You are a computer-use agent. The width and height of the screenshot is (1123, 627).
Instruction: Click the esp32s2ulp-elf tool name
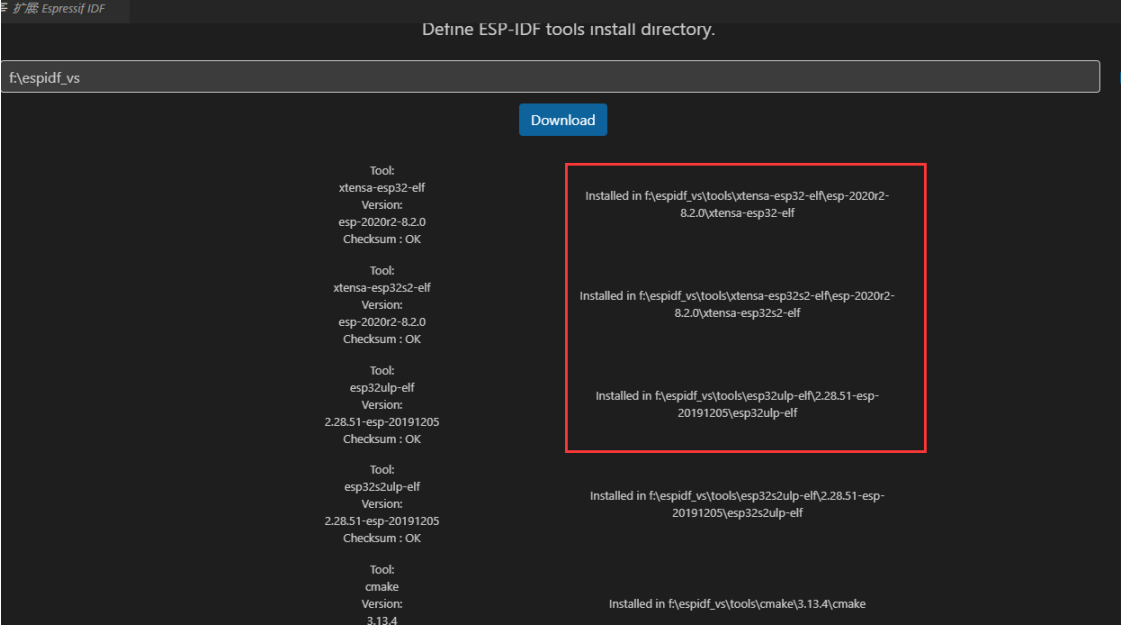point(382,487)
